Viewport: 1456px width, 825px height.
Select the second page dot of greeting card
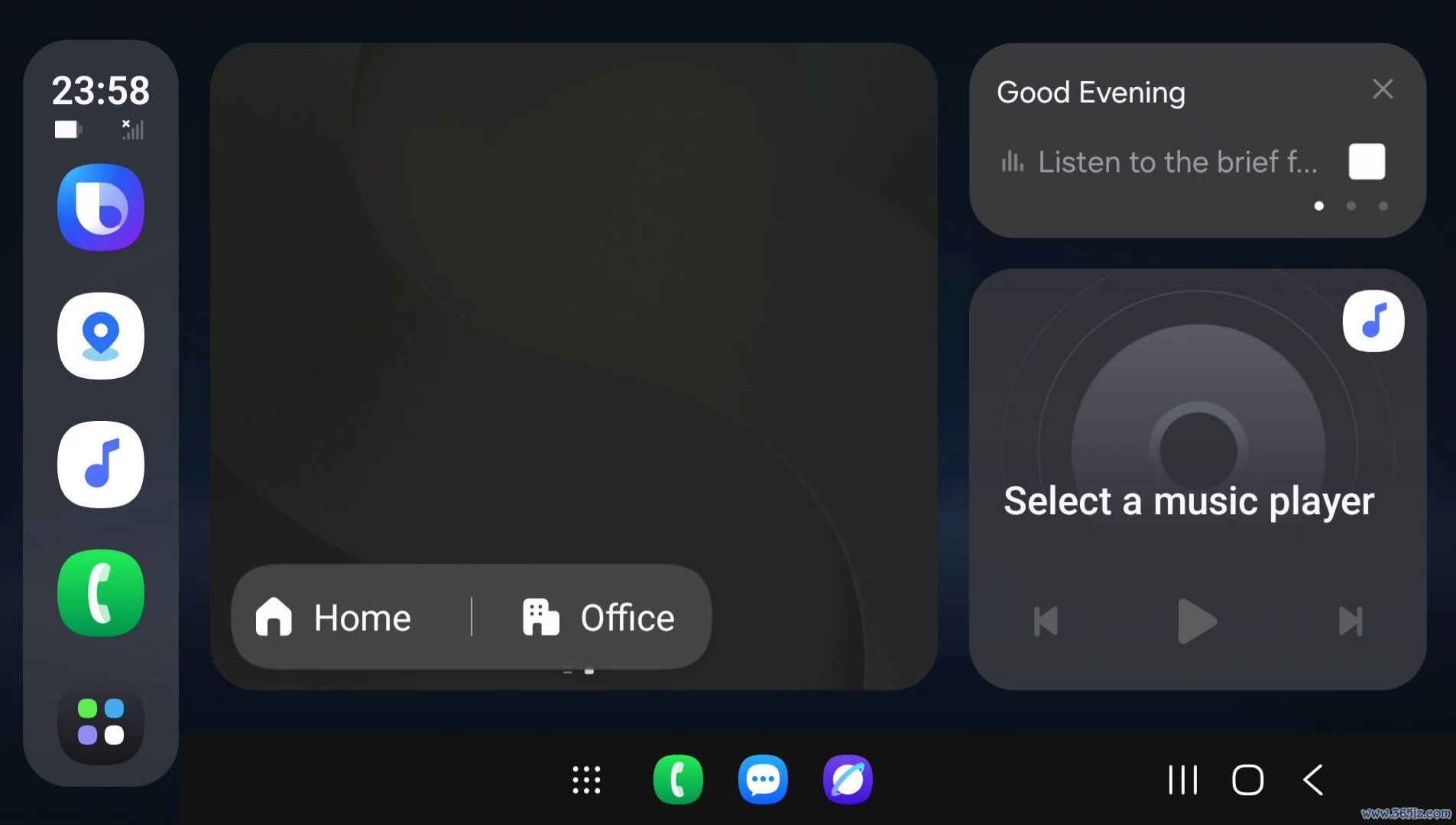1351,206
